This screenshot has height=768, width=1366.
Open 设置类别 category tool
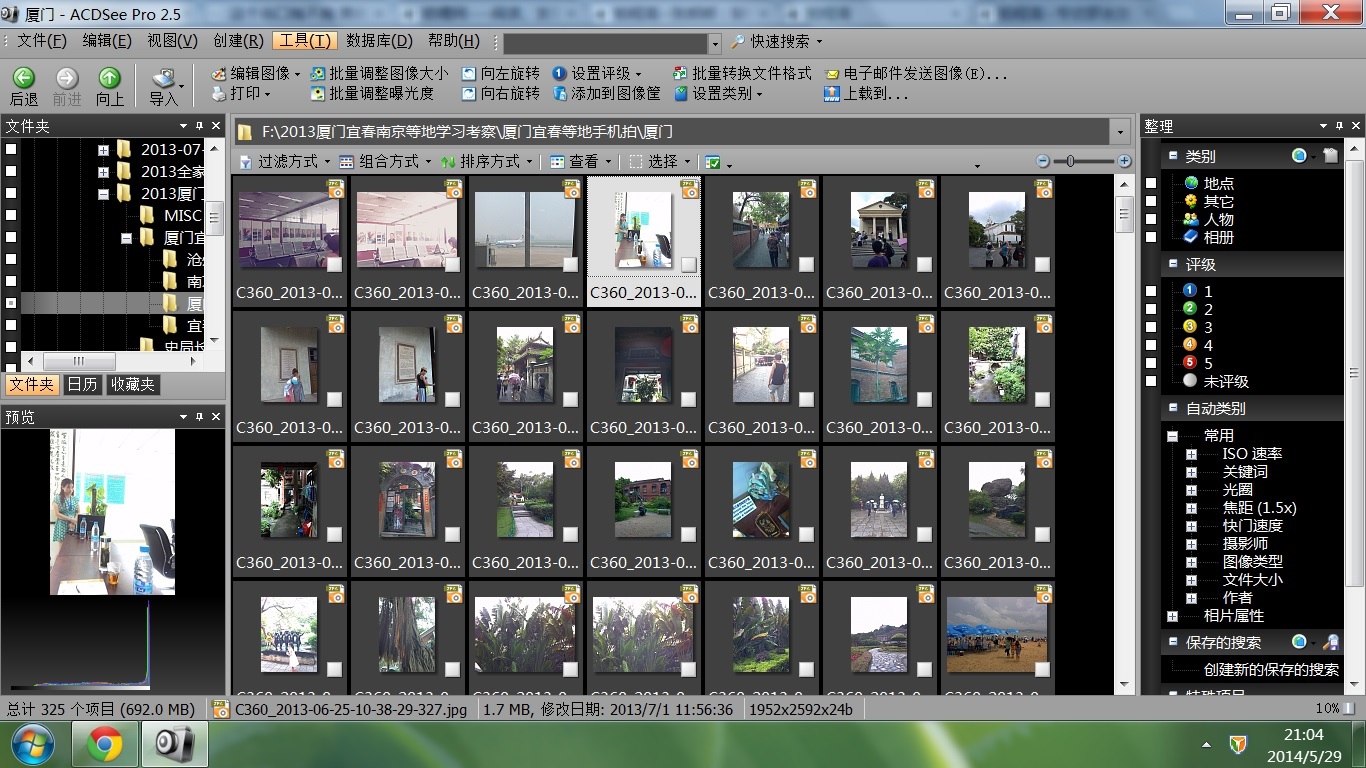tap(719, 93)
